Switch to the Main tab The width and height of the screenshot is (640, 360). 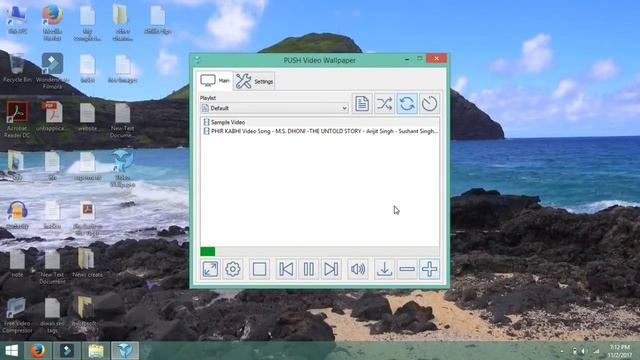[x=215, y=80]
